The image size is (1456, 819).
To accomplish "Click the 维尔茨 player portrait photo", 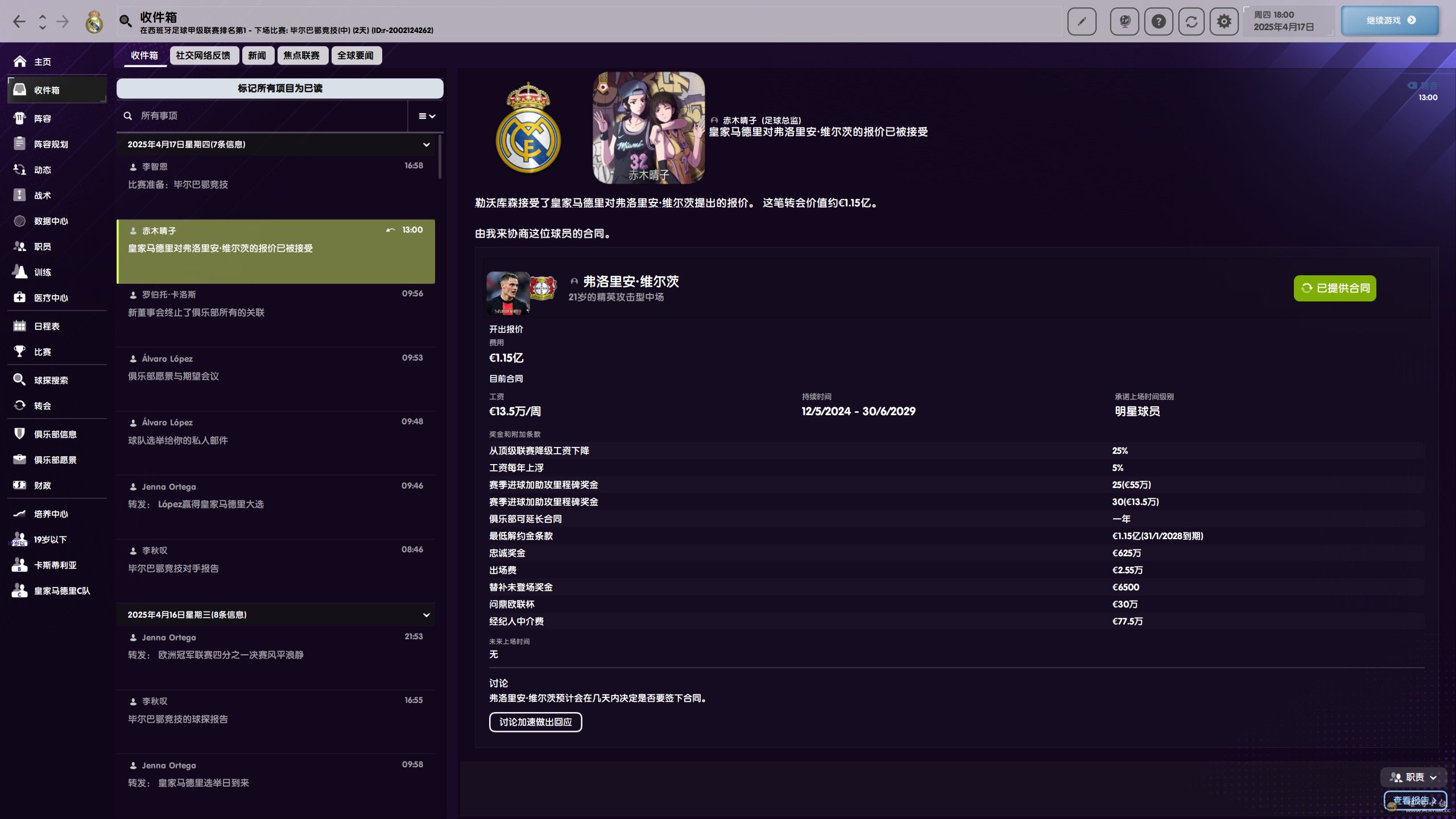I will point(508,293).
